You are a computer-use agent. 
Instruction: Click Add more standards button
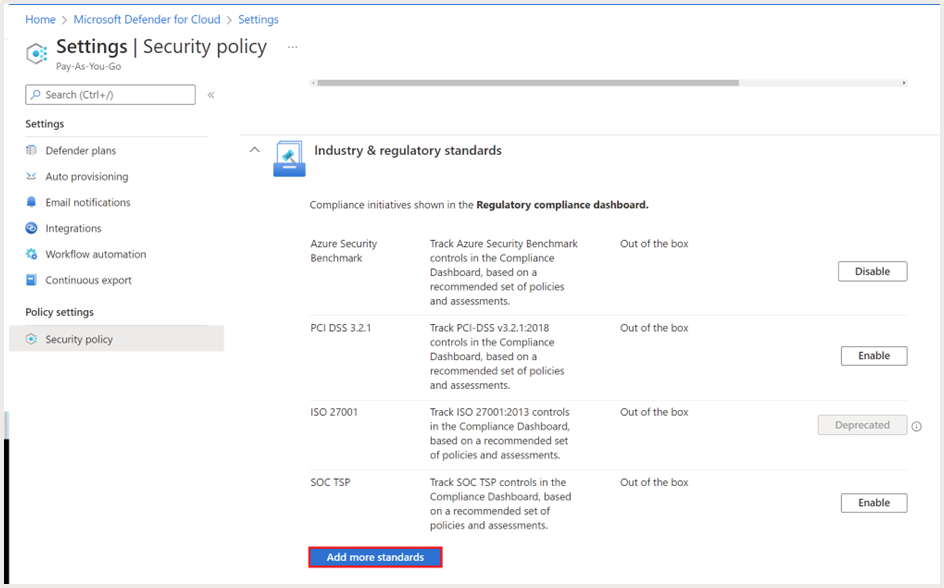[375, 557]
